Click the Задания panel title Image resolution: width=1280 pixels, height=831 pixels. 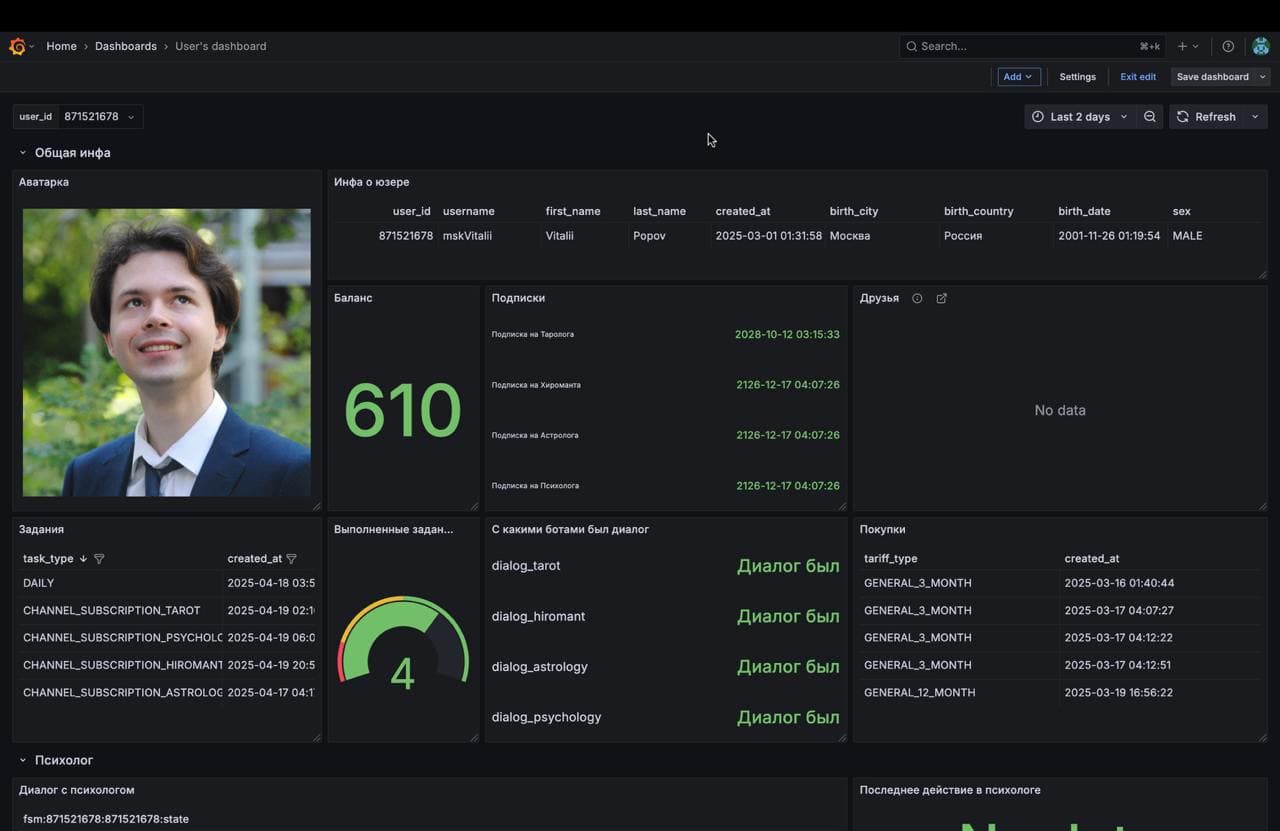coord(41,529)
